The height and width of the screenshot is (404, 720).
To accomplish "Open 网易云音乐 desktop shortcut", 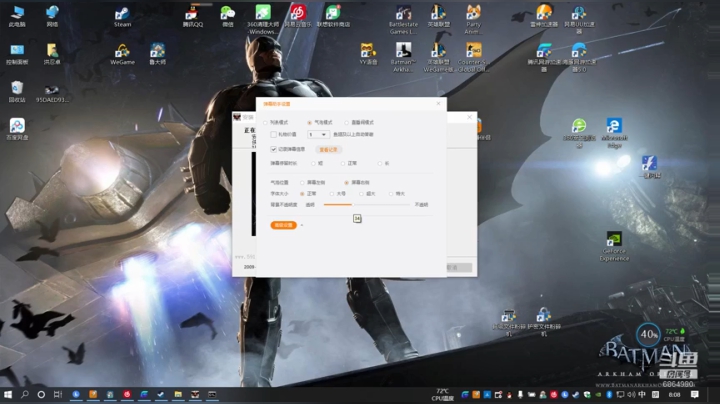I will coord(298,17).
